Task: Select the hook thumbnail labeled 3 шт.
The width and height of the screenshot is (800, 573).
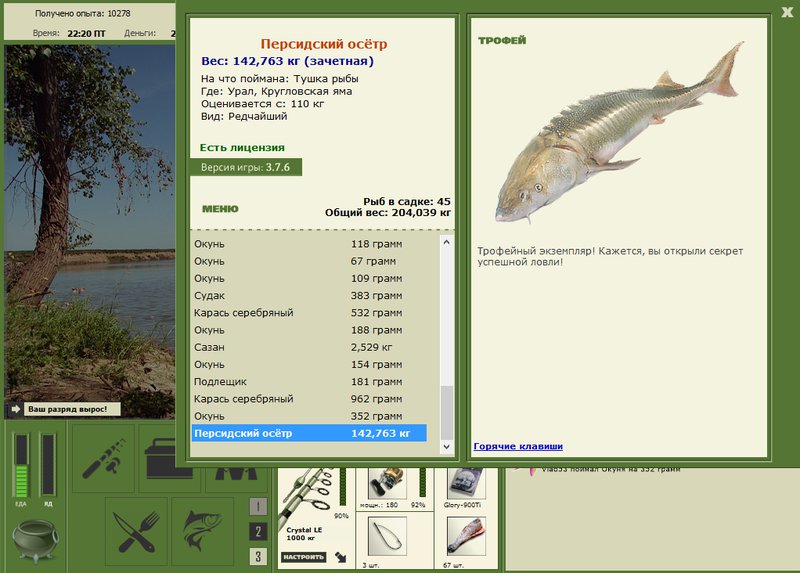Action: [x=387, y=536]
